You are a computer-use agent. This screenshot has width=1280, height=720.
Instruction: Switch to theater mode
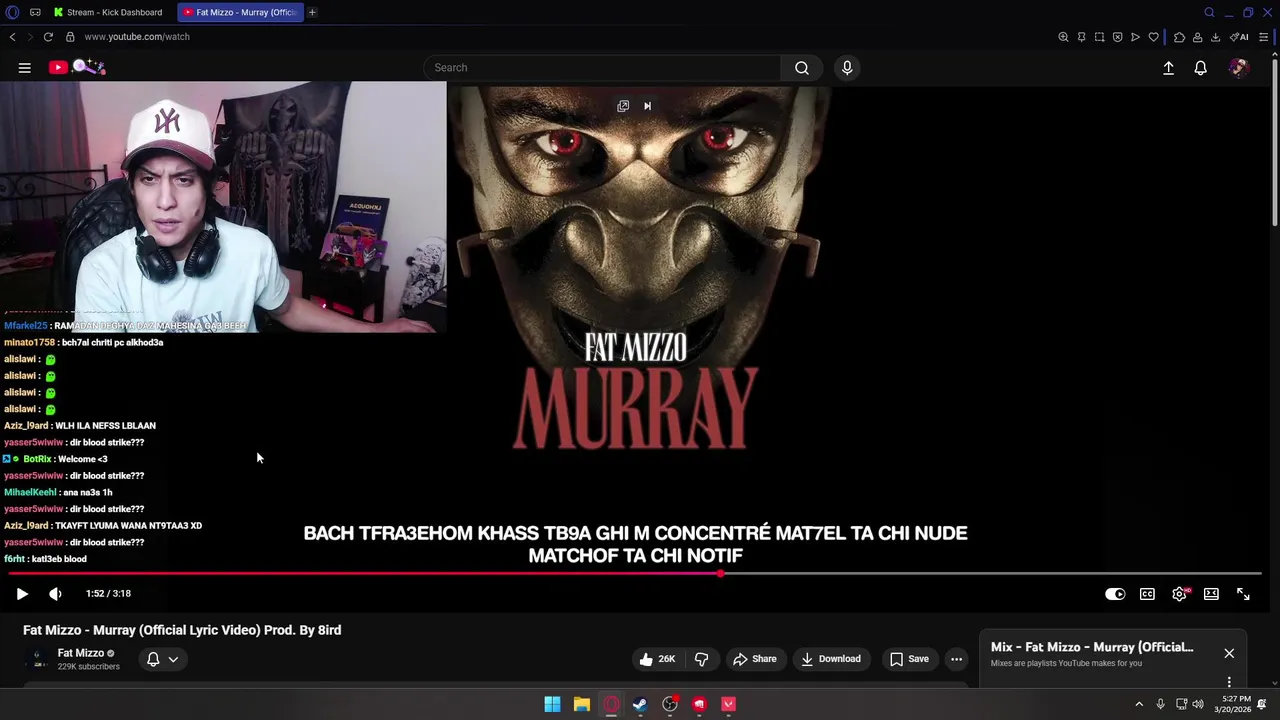pyautogui.click(x=1211, y=594)
